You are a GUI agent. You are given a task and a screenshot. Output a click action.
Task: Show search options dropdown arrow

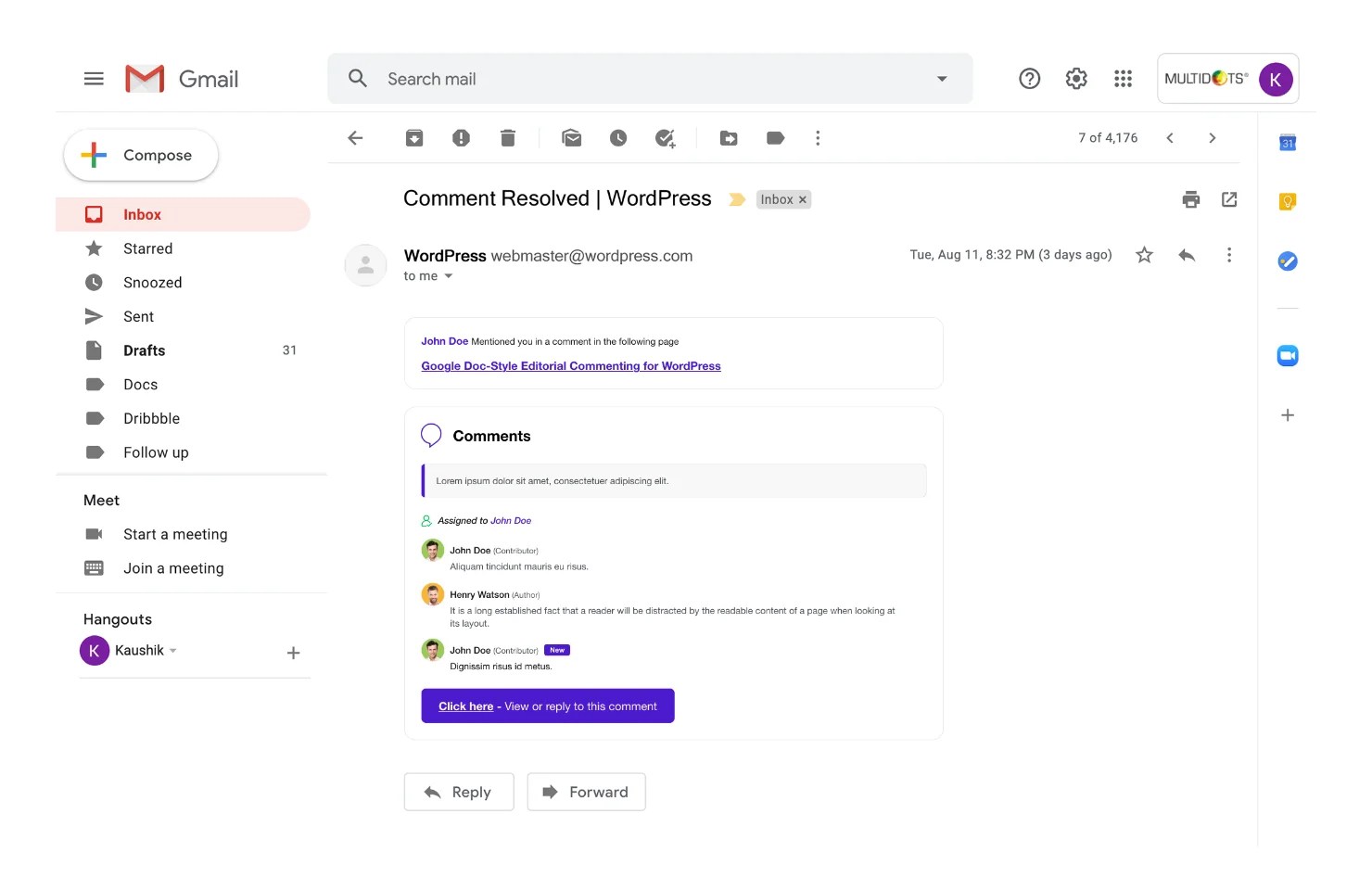point(942,79)
